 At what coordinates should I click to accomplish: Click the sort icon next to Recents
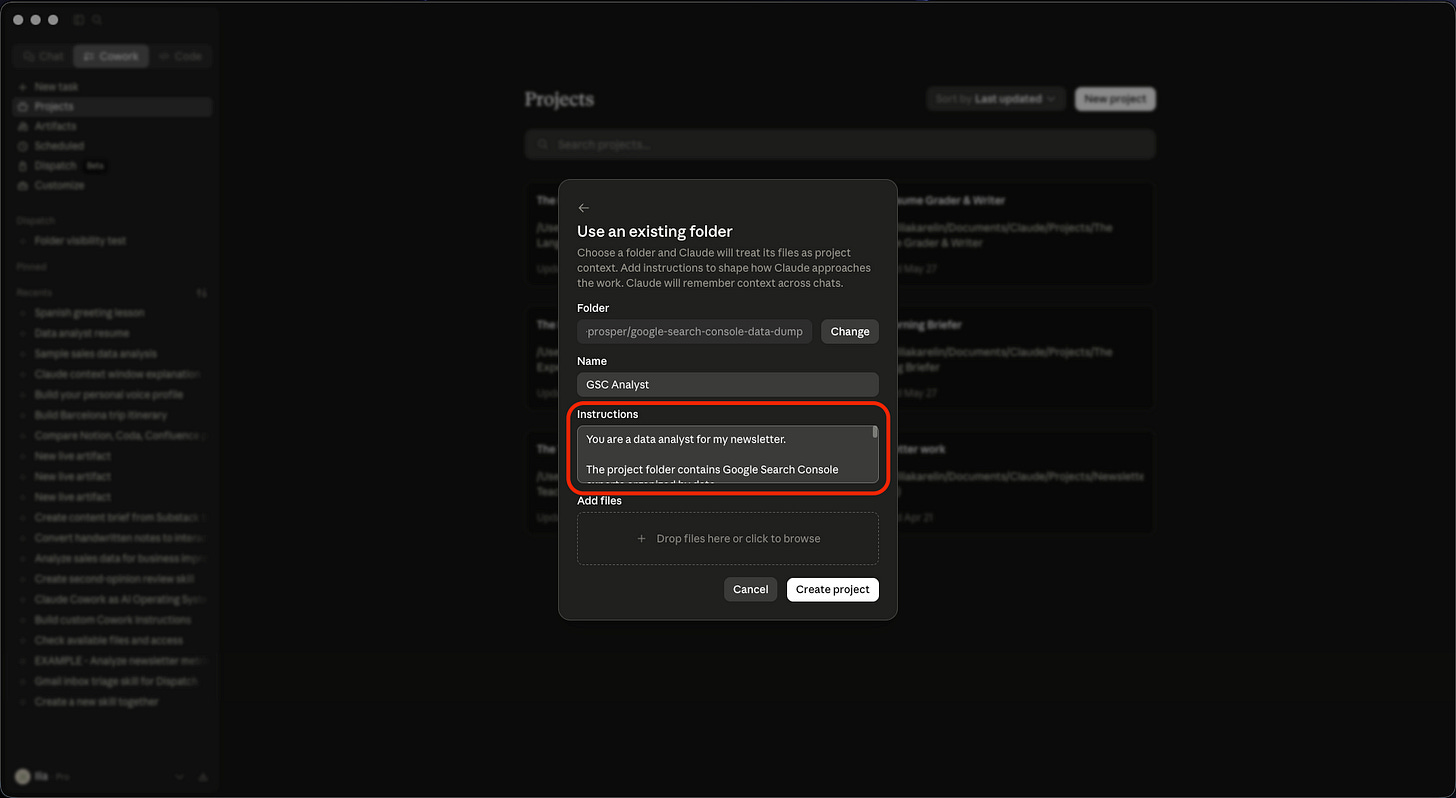pyautogui.click(x=201, y=293)
